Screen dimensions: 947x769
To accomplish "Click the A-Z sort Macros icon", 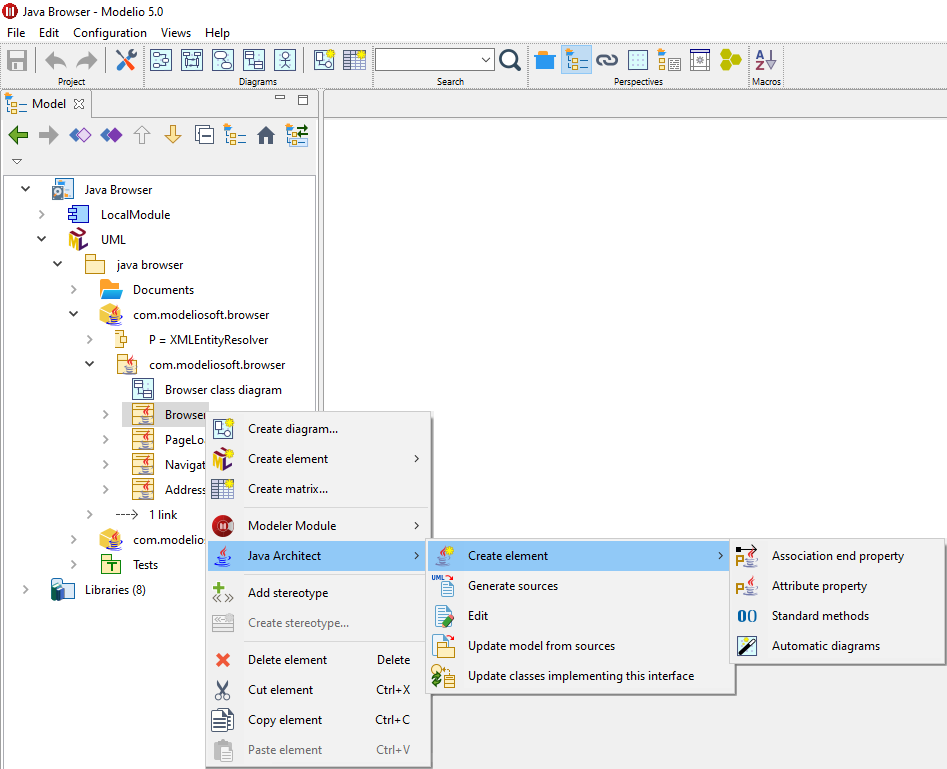I will 766,60.
